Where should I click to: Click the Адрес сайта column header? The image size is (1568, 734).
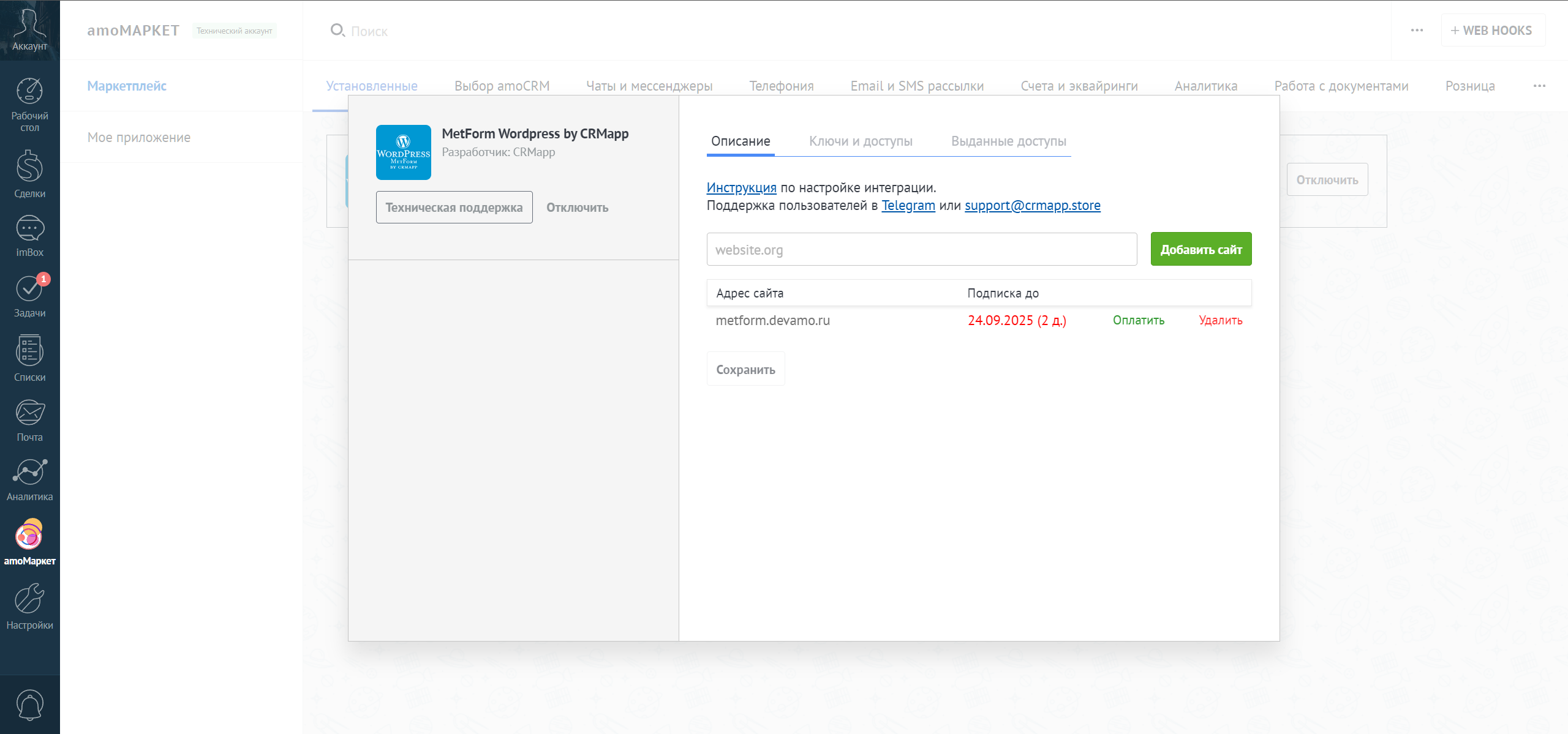(750, 293)
